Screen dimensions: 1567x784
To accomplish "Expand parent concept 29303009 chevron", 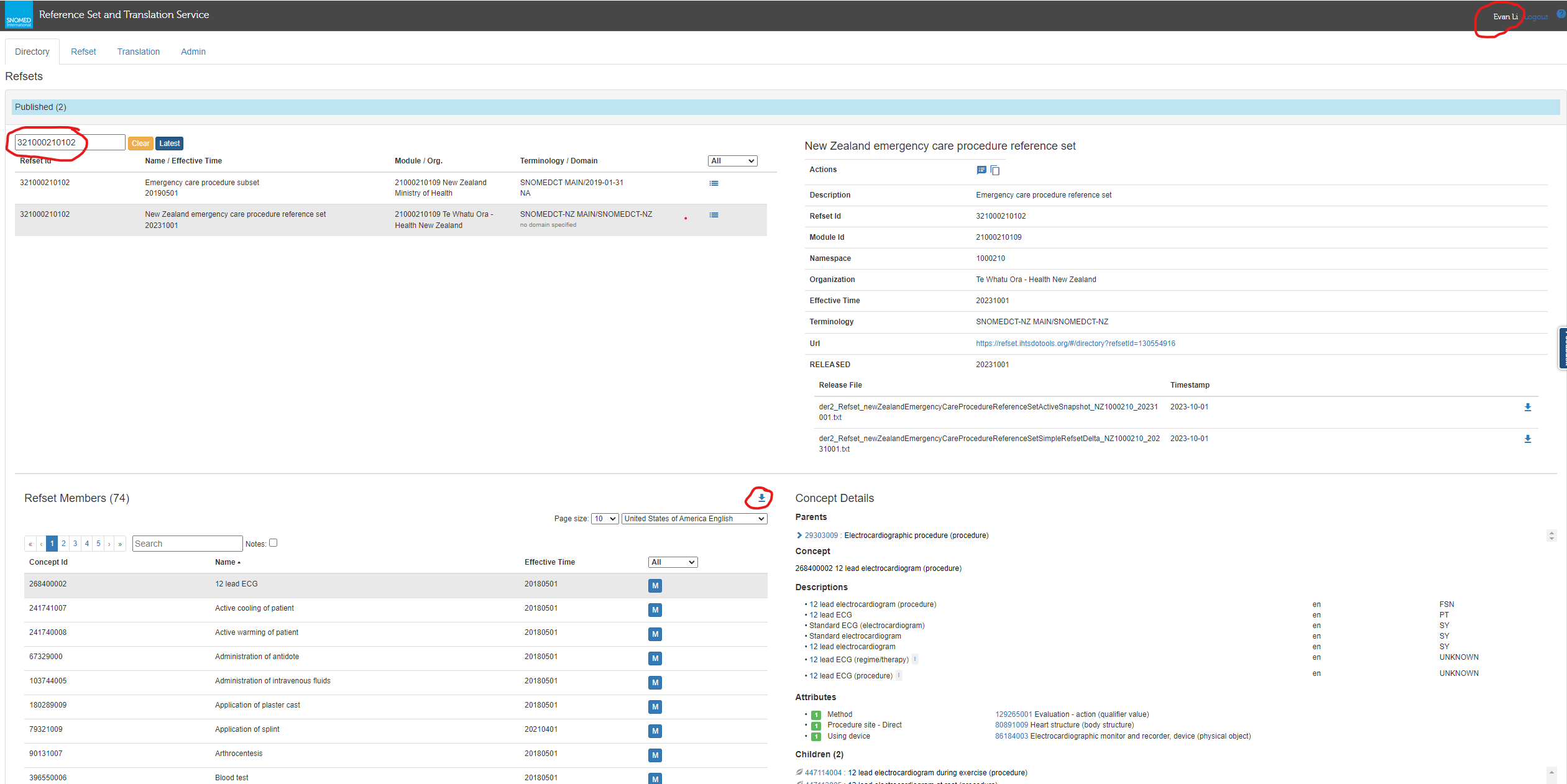I will 799,536.
